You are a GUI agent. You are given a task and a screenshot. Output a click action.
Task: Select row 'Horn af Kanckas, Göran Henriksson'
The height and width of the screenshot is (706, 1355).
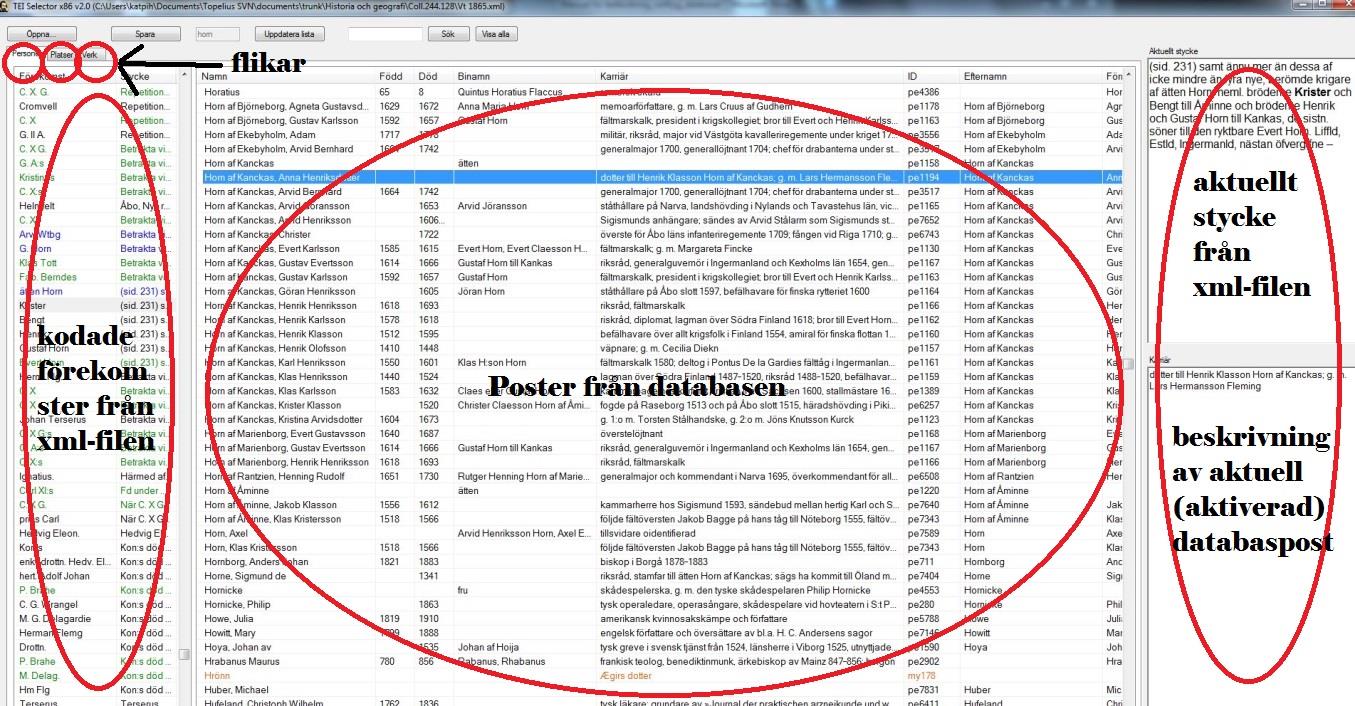pyautogui.click(x=660, y=292)
